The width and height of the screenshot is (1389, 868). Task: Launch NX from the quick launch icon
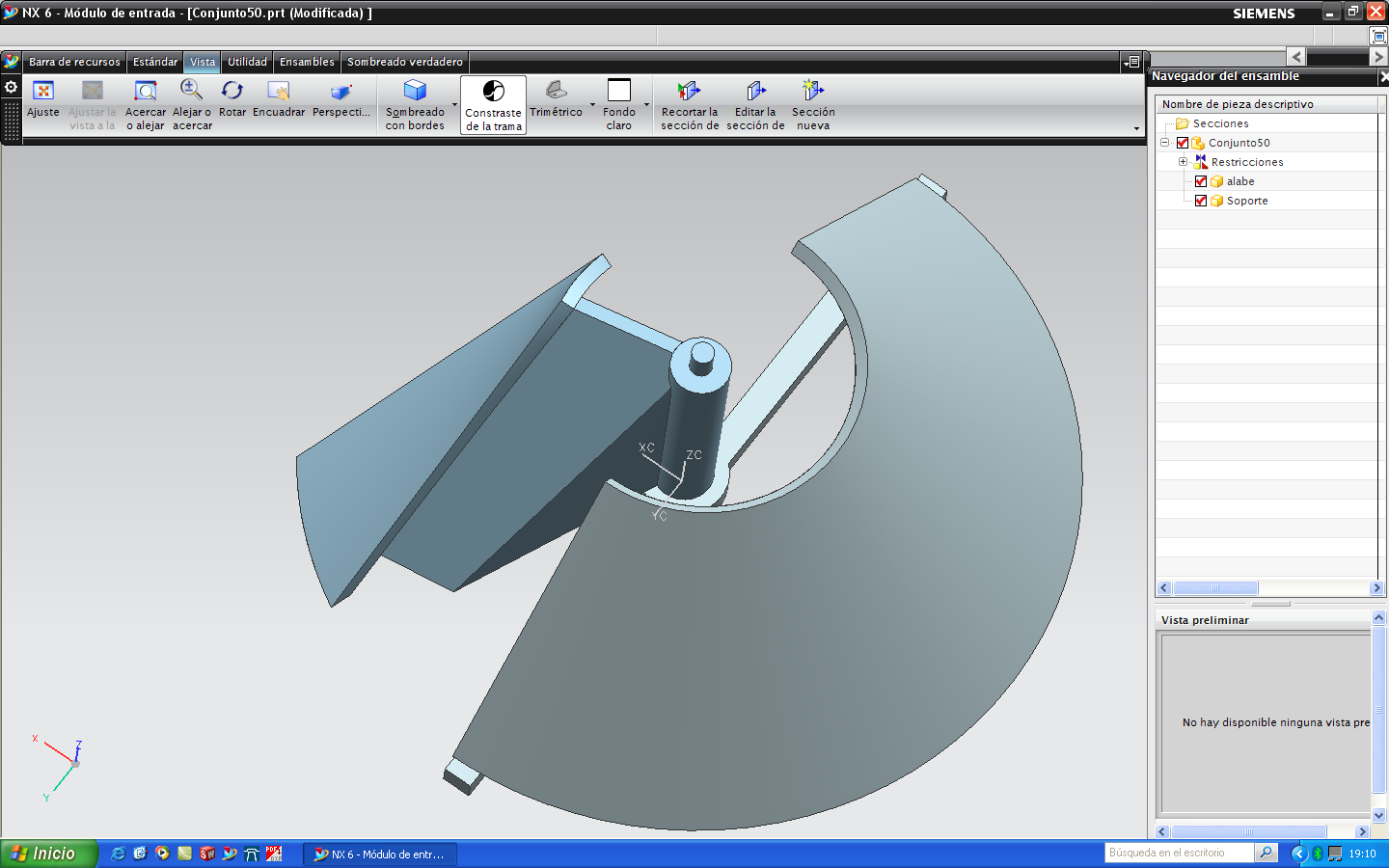(229, 854)
